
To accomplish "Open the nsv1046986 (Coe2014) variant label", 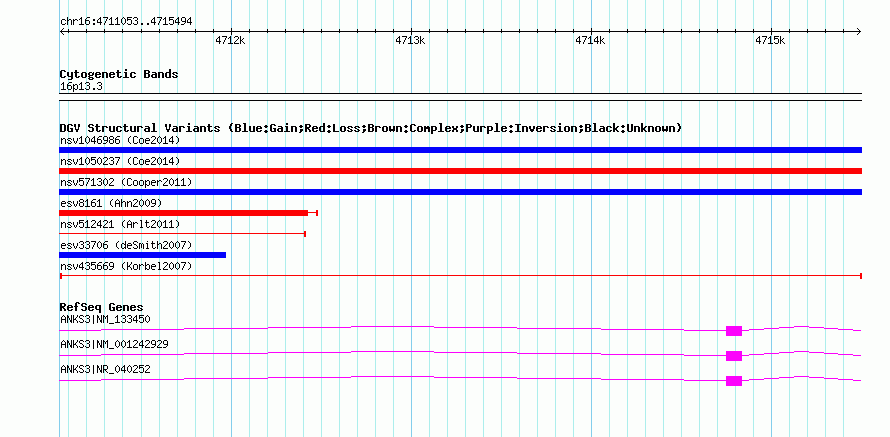I will (x=120, y=140).
